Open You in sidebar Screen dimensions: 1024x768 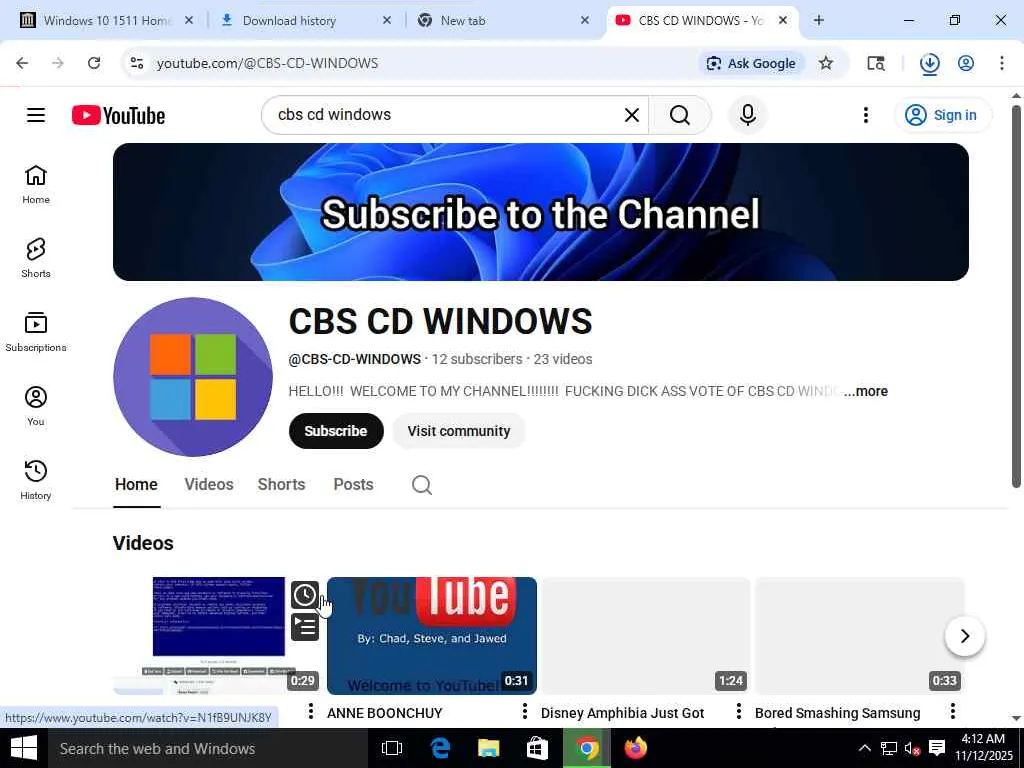pyautogui.click(x=36, y=406)
